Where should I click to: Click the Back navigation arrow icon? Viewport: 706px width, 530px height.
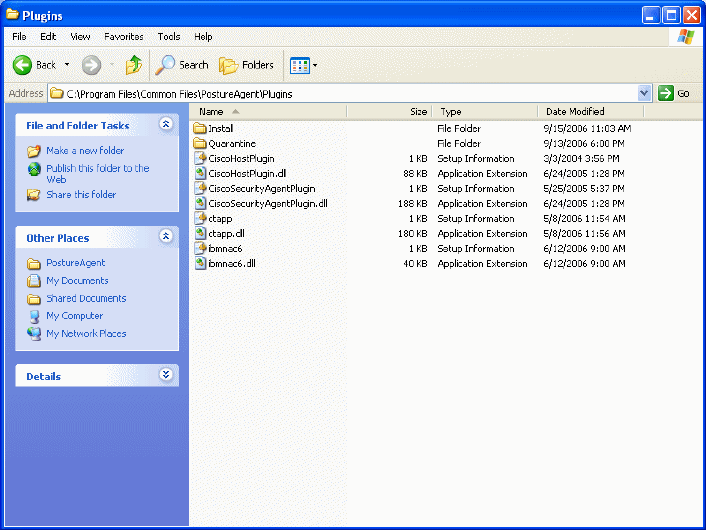[x=23, y=65]
